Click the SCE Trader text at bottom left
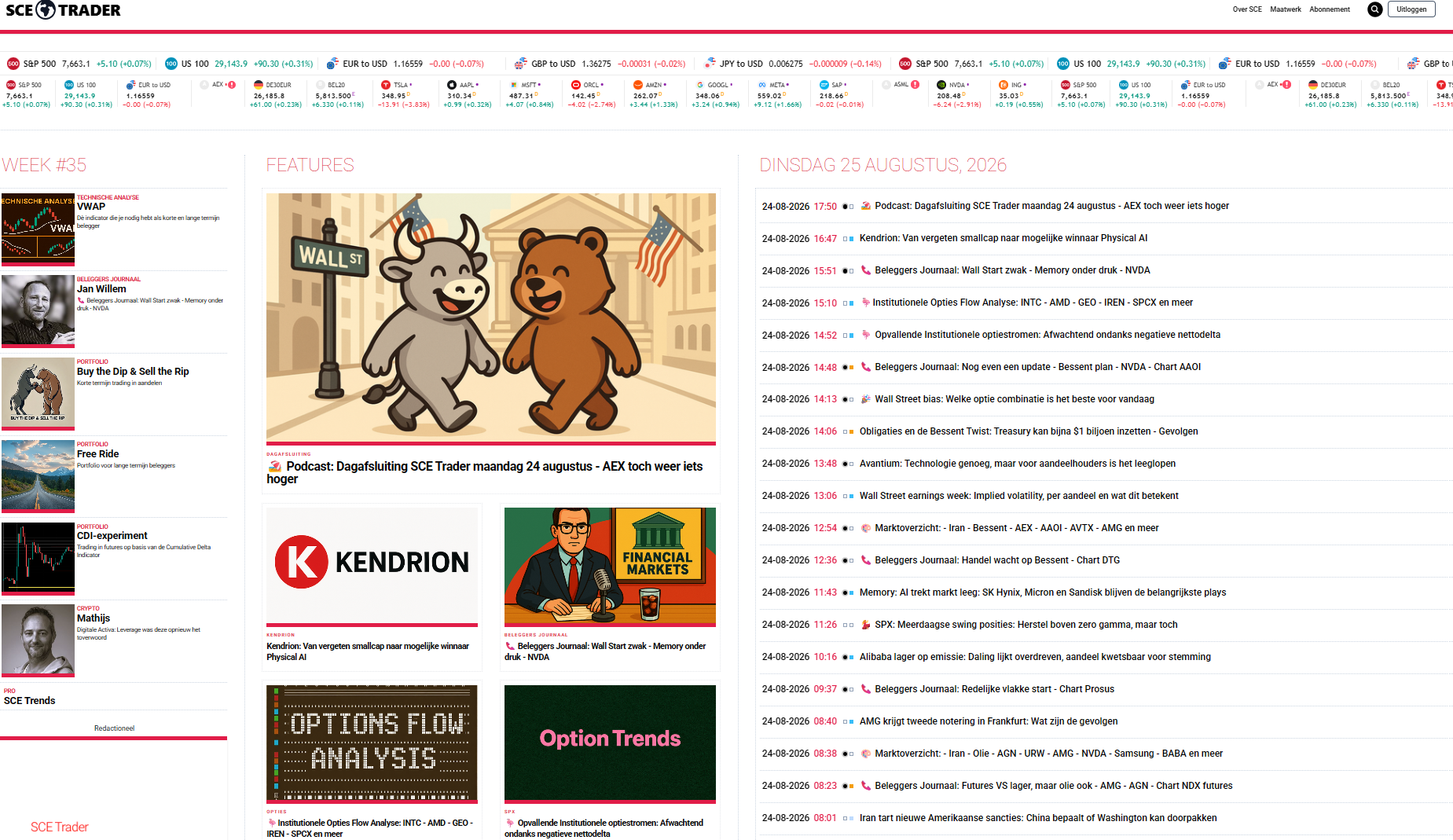Image resolution: width=1453 pixels, height=840 pixels. pos(60,827)
